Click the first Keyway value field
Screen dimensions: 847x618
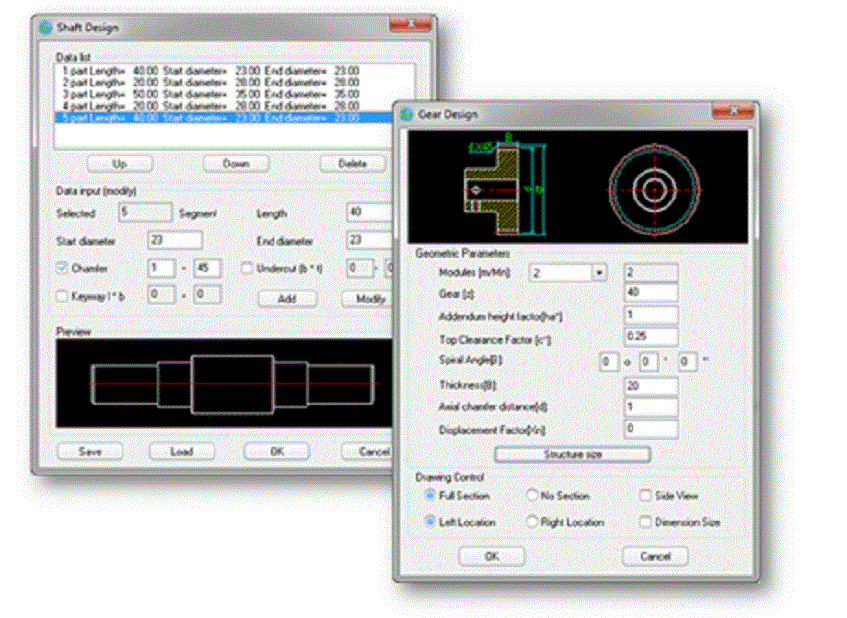click(162, 295)
